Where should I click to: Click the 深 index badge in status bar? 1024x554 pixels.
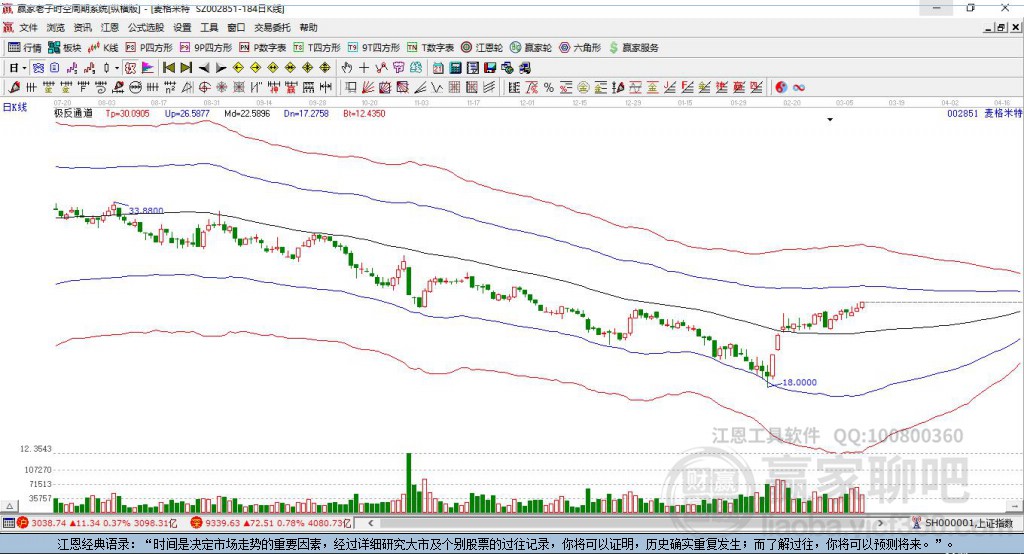click(197, 523)
